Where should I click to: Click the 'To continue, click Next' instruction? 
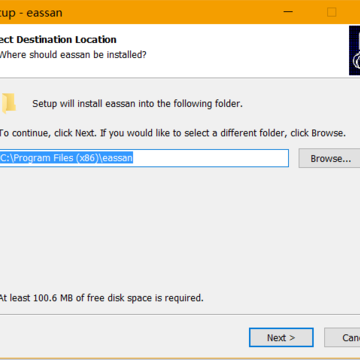tap(49, 133)
